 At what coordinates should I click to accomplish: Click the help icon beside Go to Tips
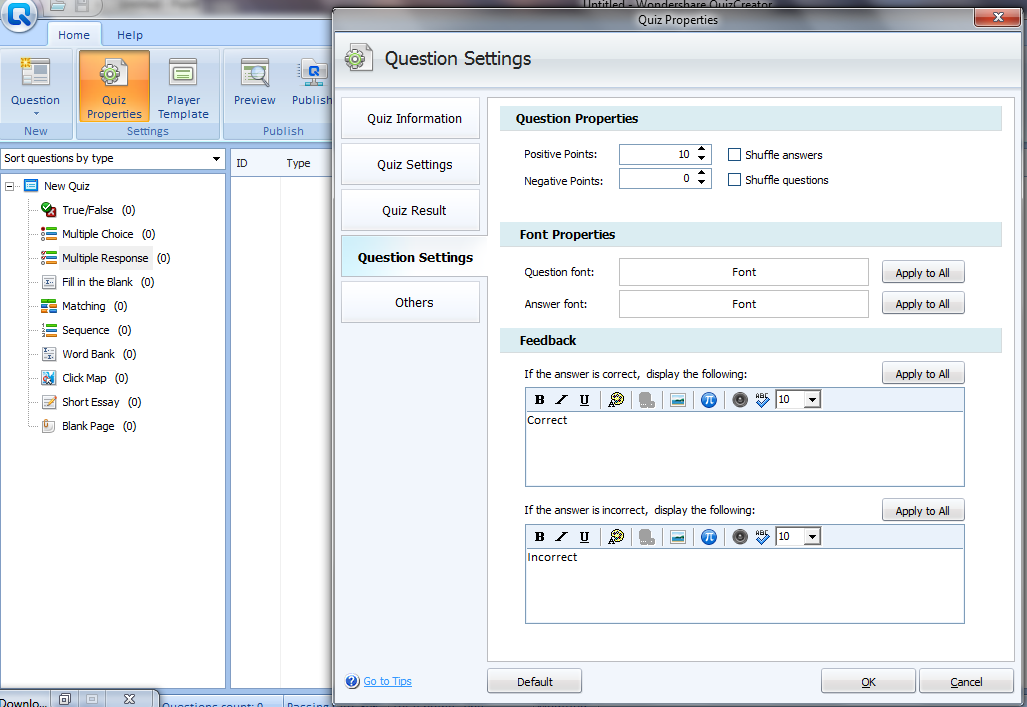tap(352, 681)
